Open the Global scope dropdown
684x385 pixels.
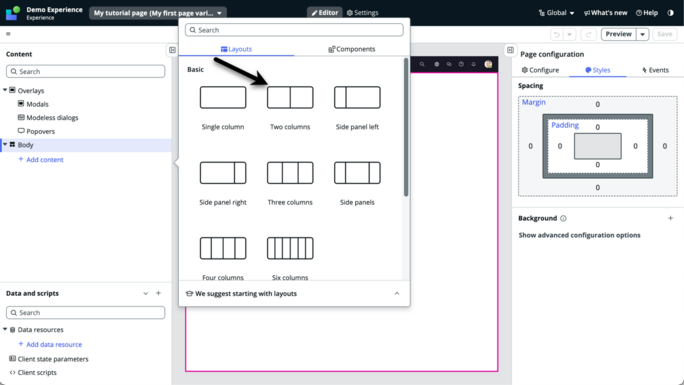click(x=556, y=13)
